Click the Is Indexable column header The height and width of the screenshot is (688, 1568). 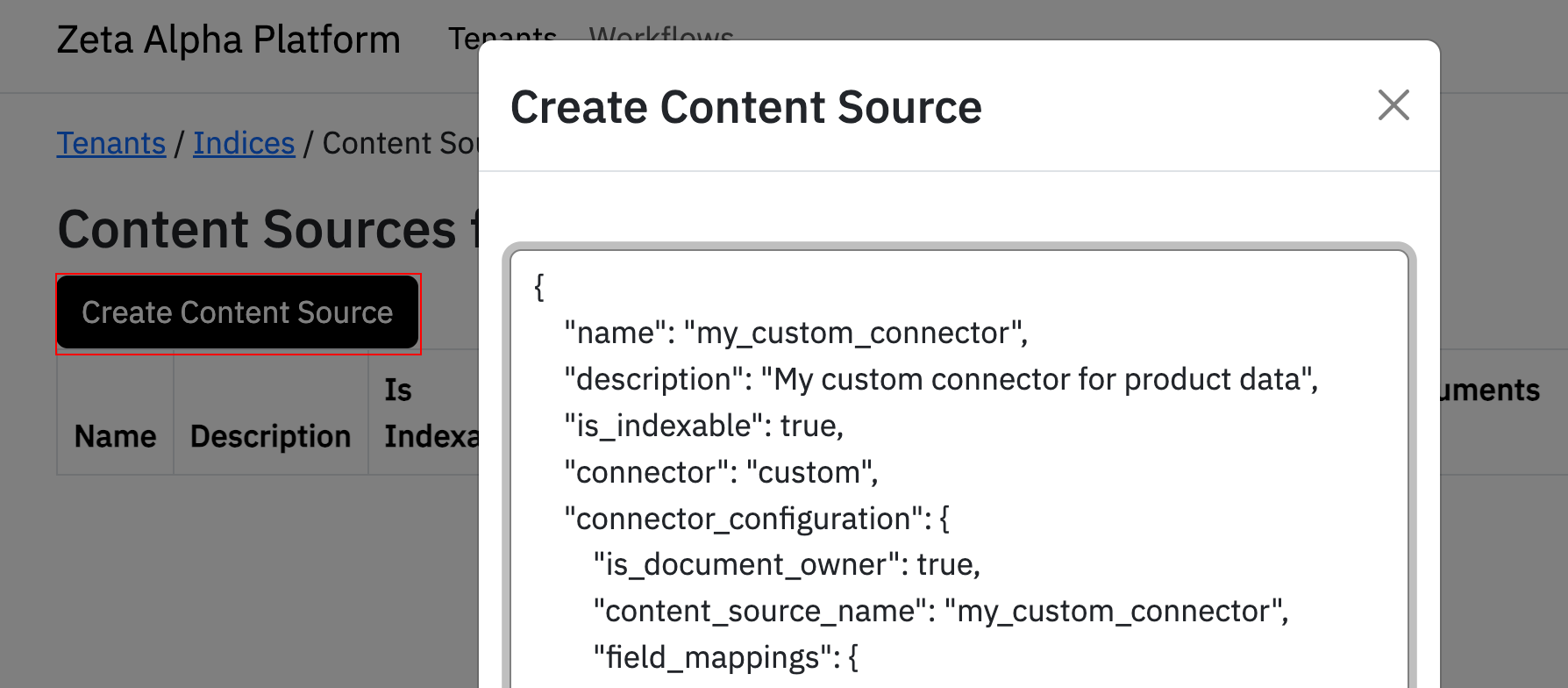point(430,413)
